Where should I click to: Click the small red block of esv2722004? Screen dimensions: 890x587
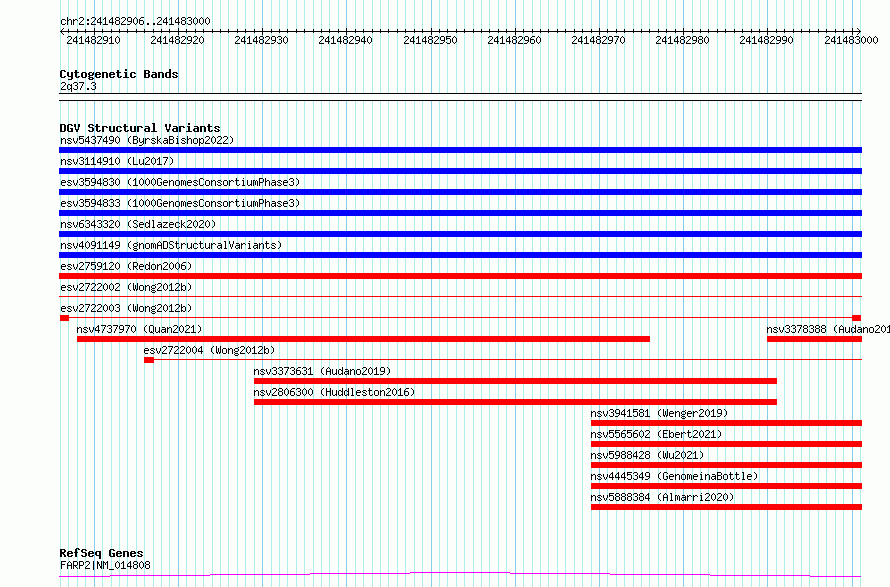pos(149,360)
